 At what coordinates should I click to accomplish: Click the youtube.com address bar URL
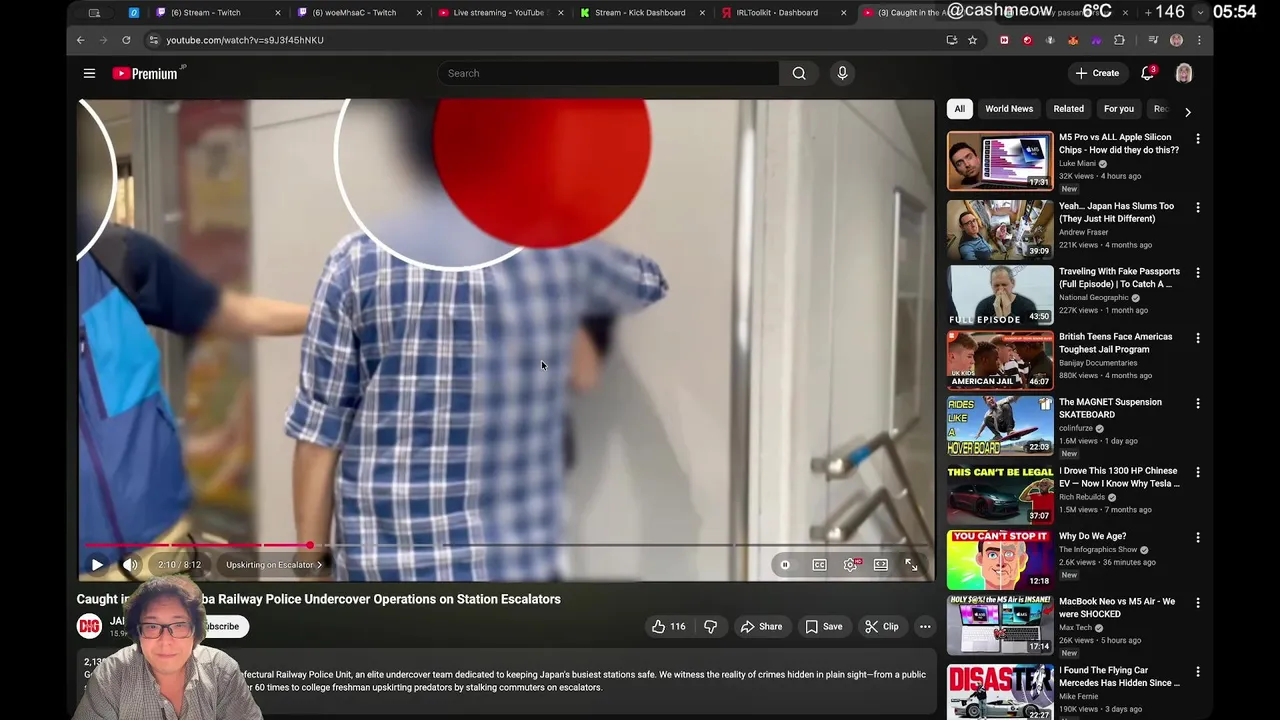point(245,40)
